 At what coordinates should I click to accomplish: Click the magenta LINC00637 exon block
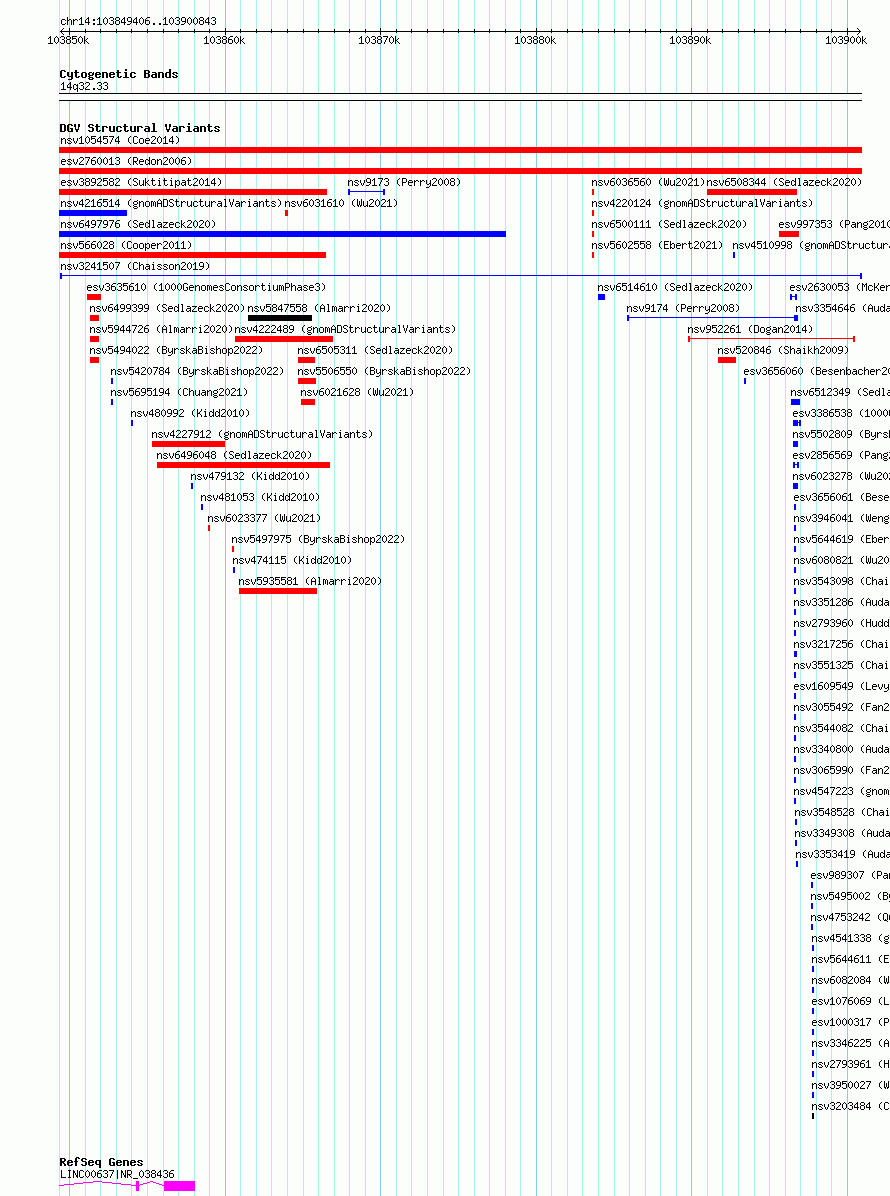tap(179, 1185)
